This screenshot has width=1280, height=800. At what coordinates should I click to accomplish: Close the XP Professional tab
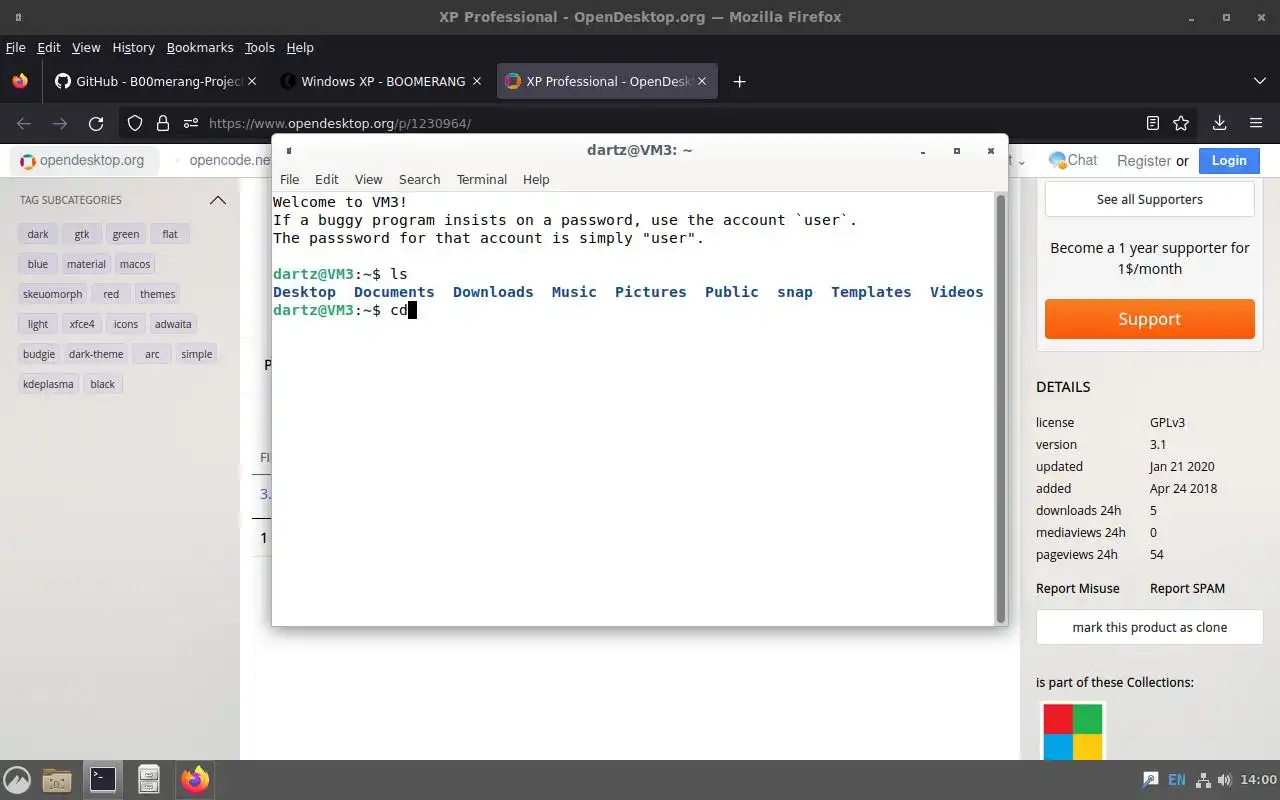click(x=703, y=81)
